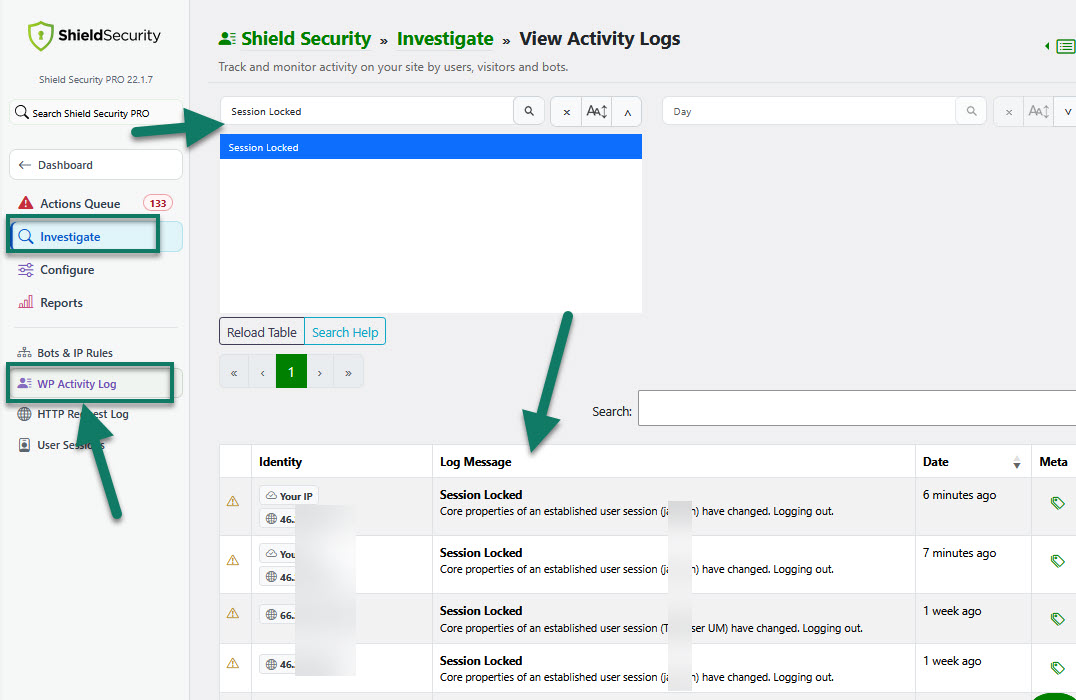1076x700 pixels.
Task: Toggle case sensitivity on Session Locked filter
Action: (x=596, y=112)
